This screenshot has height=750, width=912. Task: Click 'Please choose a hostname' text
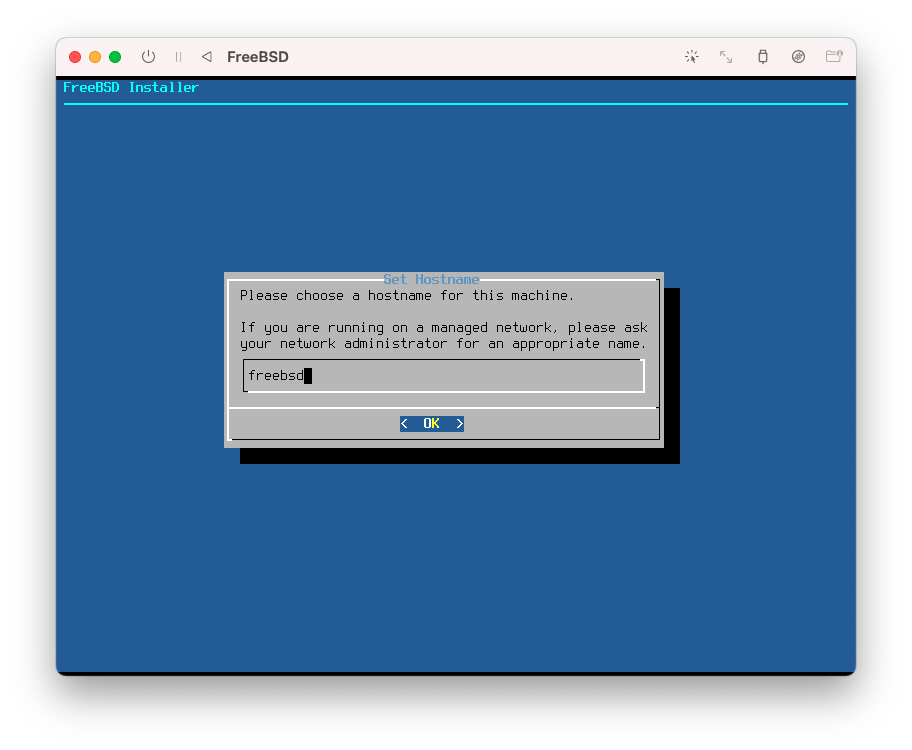click(x=336, y=296)
